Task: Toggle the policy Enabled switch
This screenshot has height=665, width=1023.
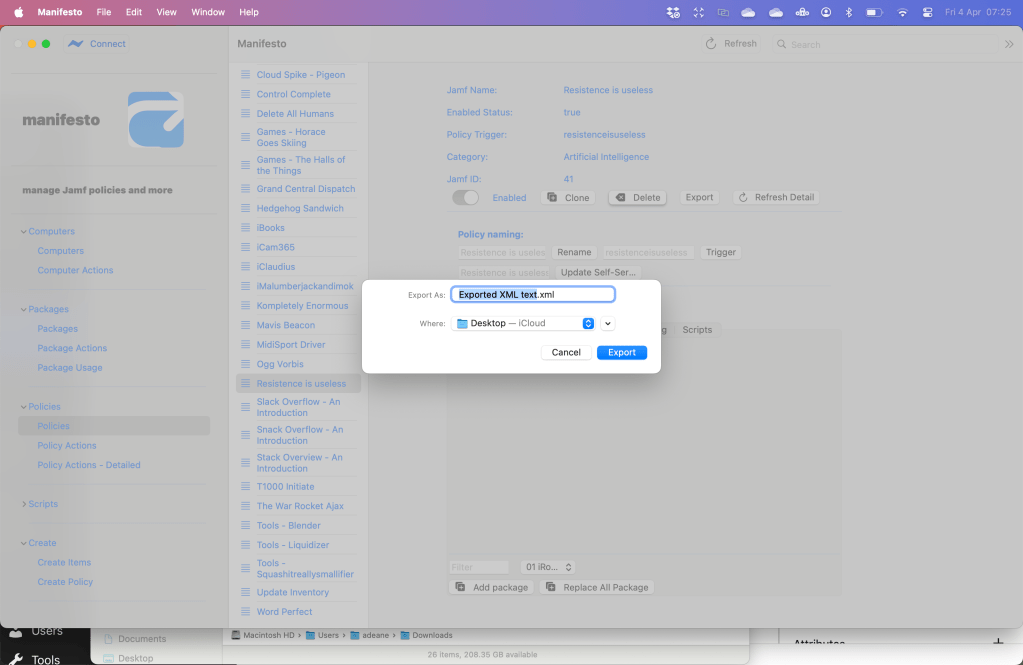Action: 466,198
